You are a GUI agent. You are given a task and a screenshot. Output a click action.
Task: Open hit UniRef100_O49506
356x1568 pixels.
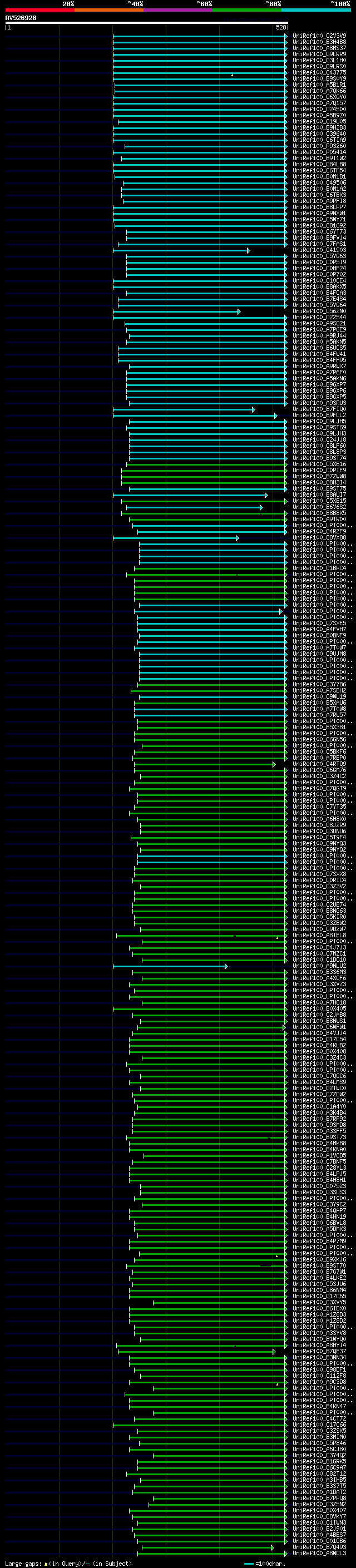click(x=319, y=182)
